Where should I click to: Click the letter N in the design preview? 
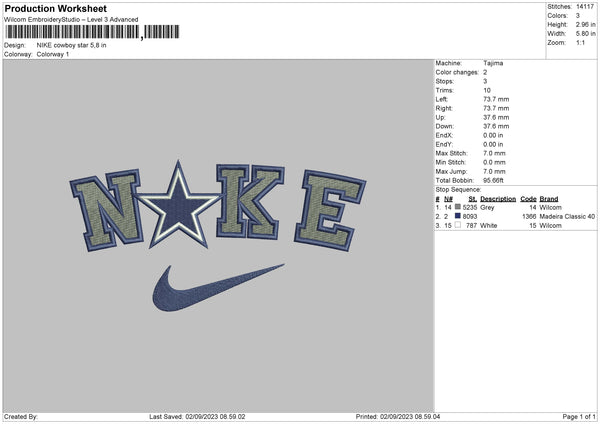pyautogui.click(x=106, y=210)
